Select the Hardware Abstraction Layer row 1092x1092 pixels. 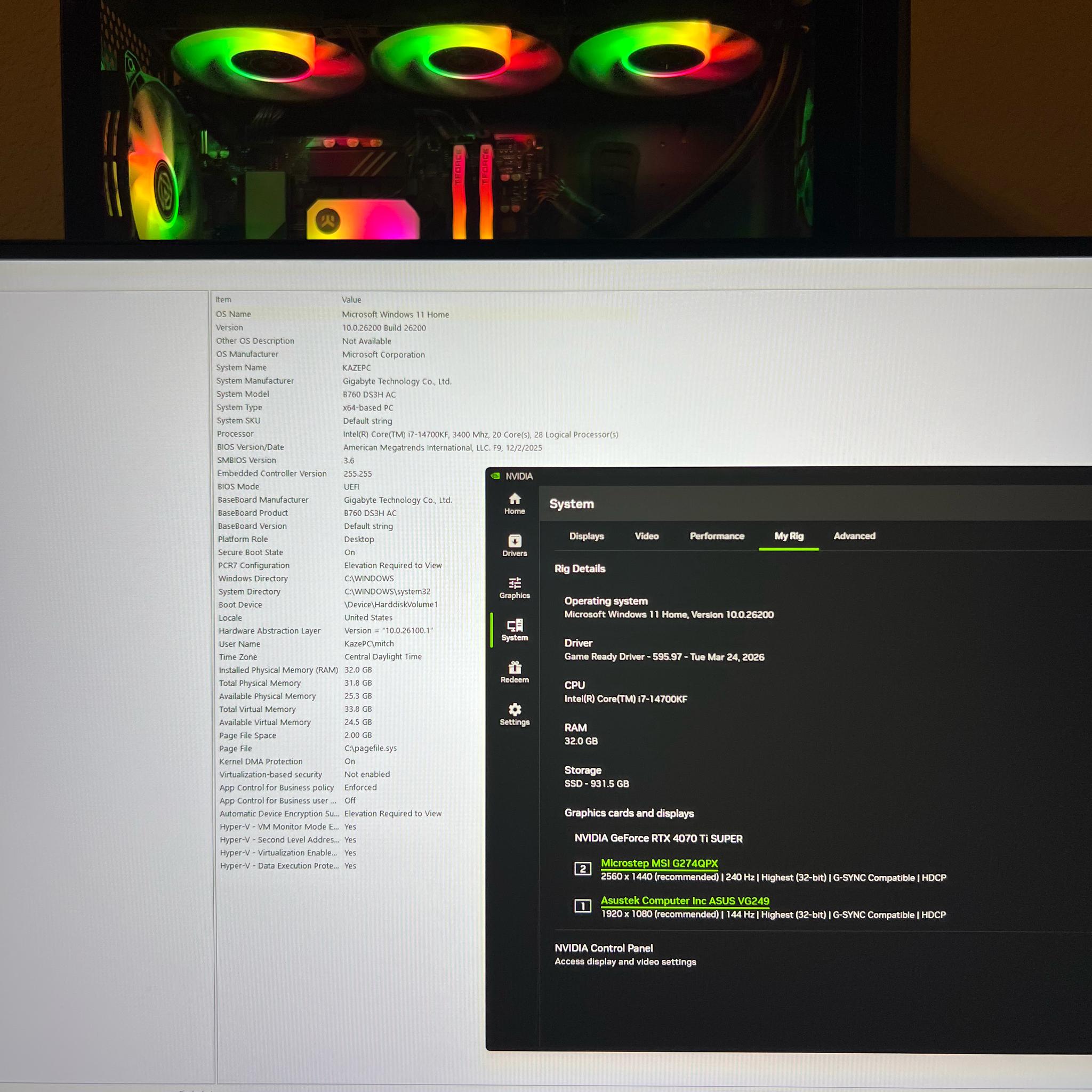(326, 631)
